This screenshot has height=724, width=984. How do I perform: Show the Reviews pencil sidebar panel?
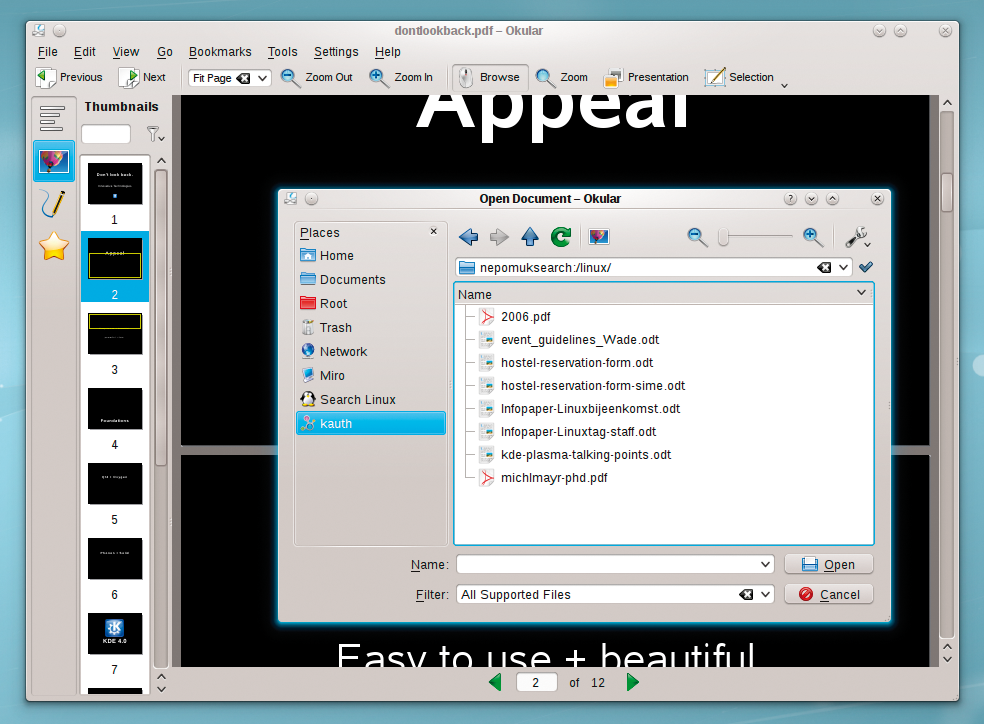pos(53,204)
